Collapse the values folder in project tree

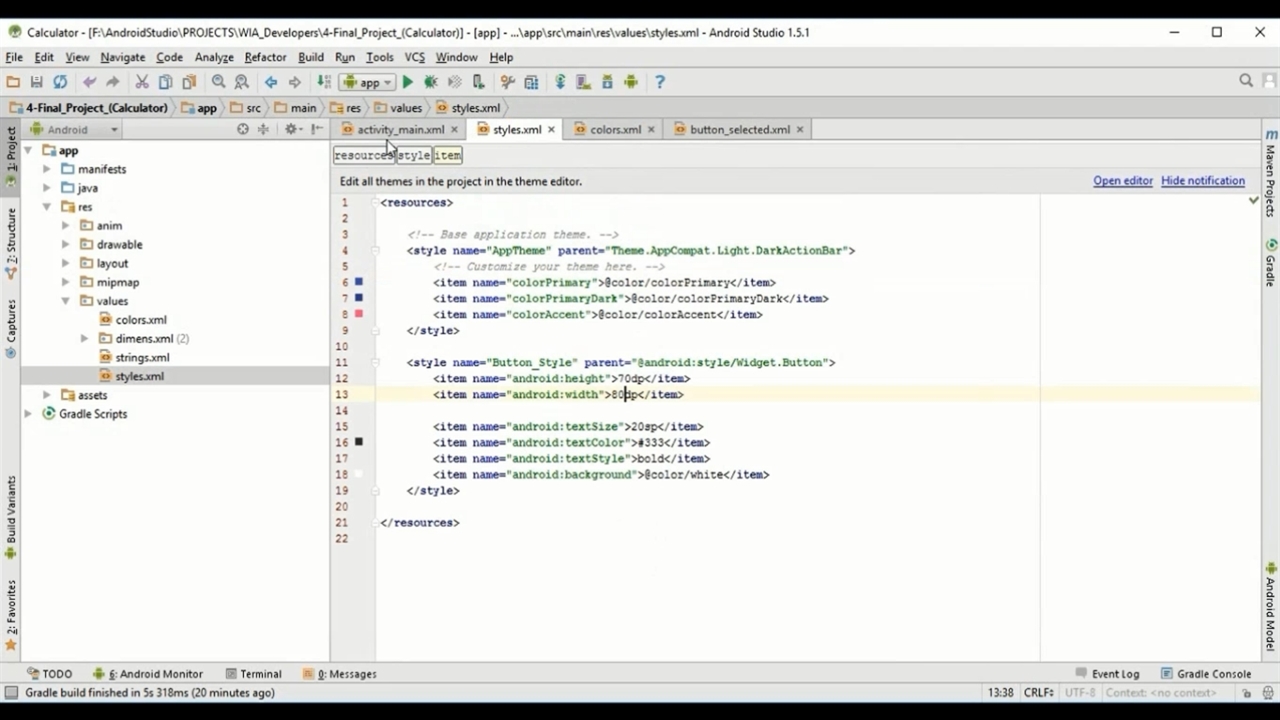[x=66, y=301]
